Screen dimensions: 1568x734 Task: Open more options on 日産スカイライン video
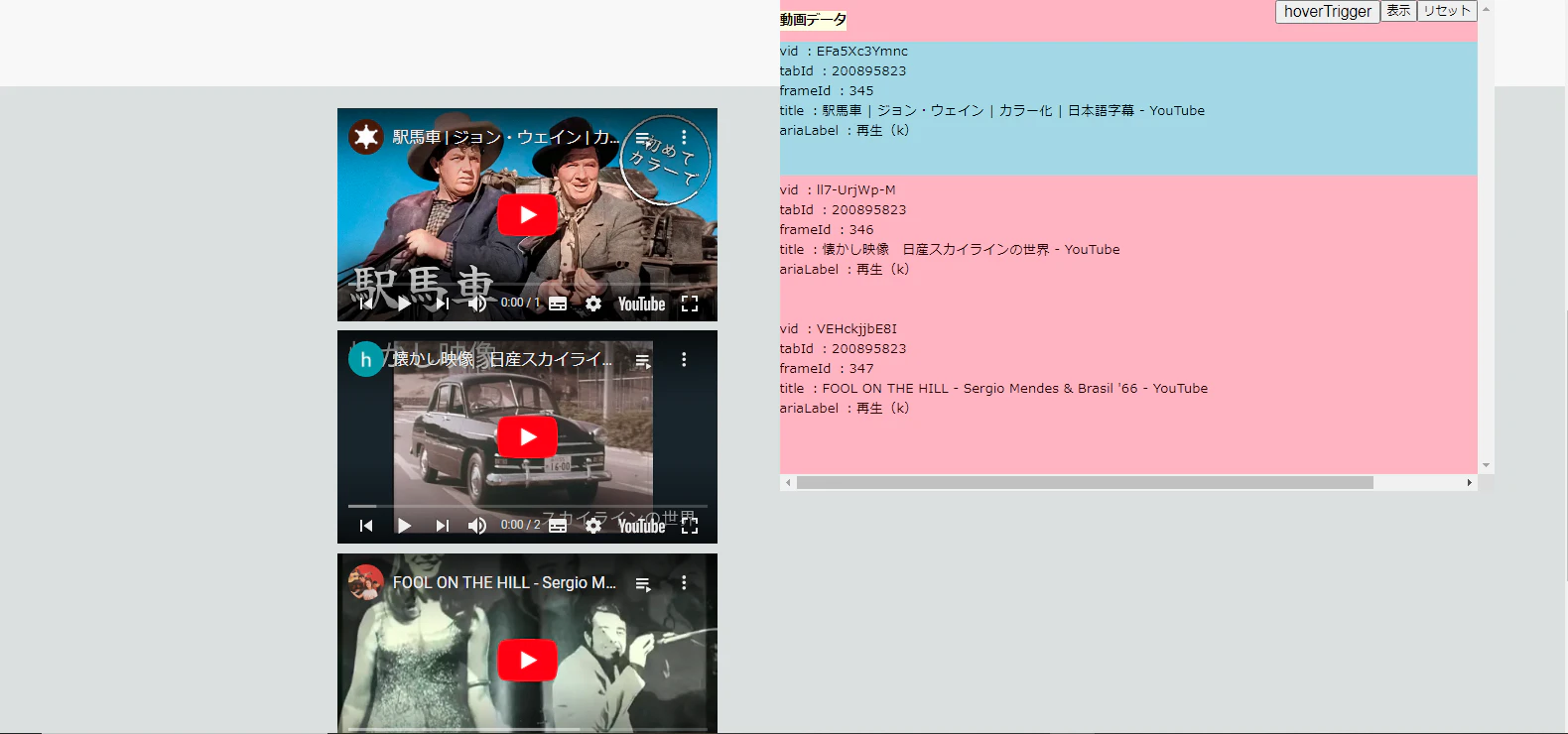(684, 359)
